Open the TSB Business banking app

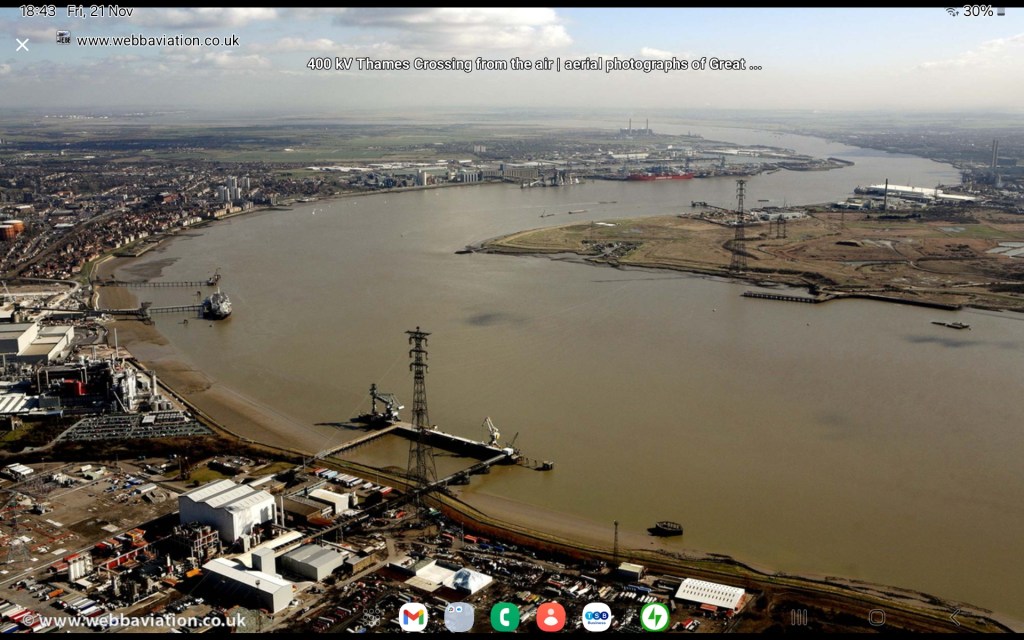pos(597,617)
